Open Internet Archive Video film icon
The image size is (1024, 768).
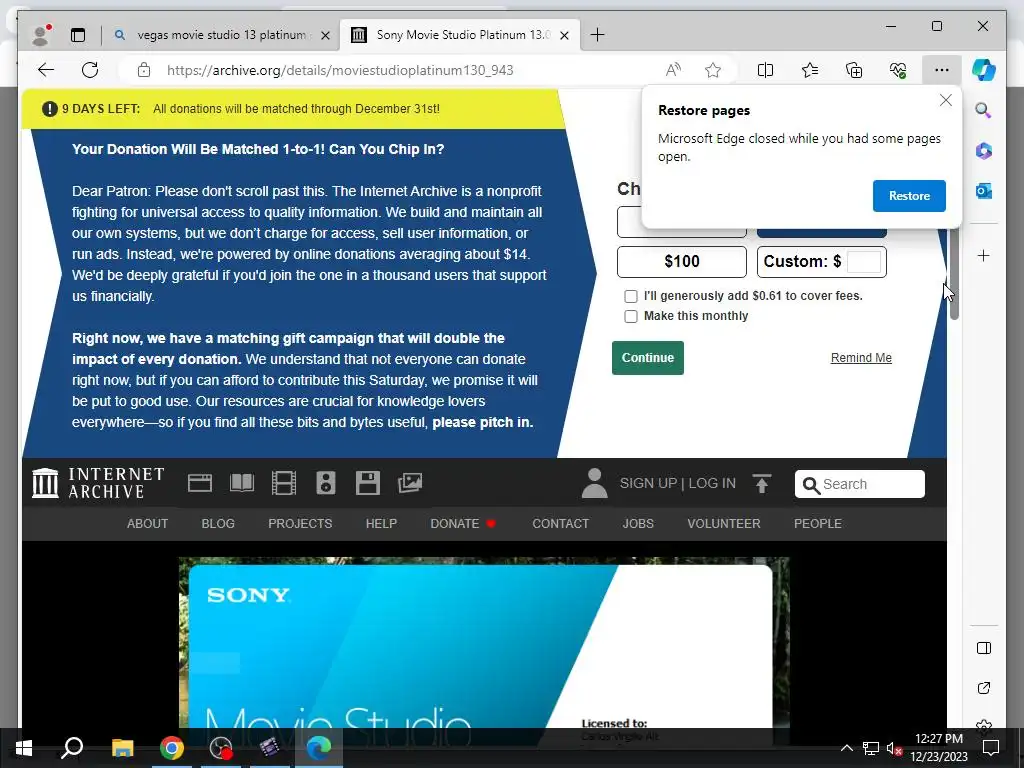283,483
